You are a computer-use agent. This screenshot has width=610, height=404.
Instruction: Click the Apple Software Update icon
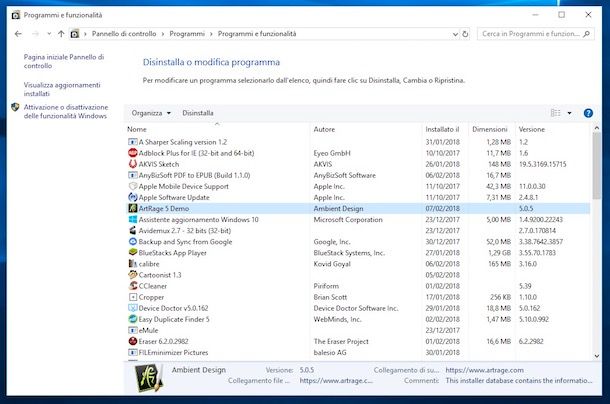click(133, 197)
